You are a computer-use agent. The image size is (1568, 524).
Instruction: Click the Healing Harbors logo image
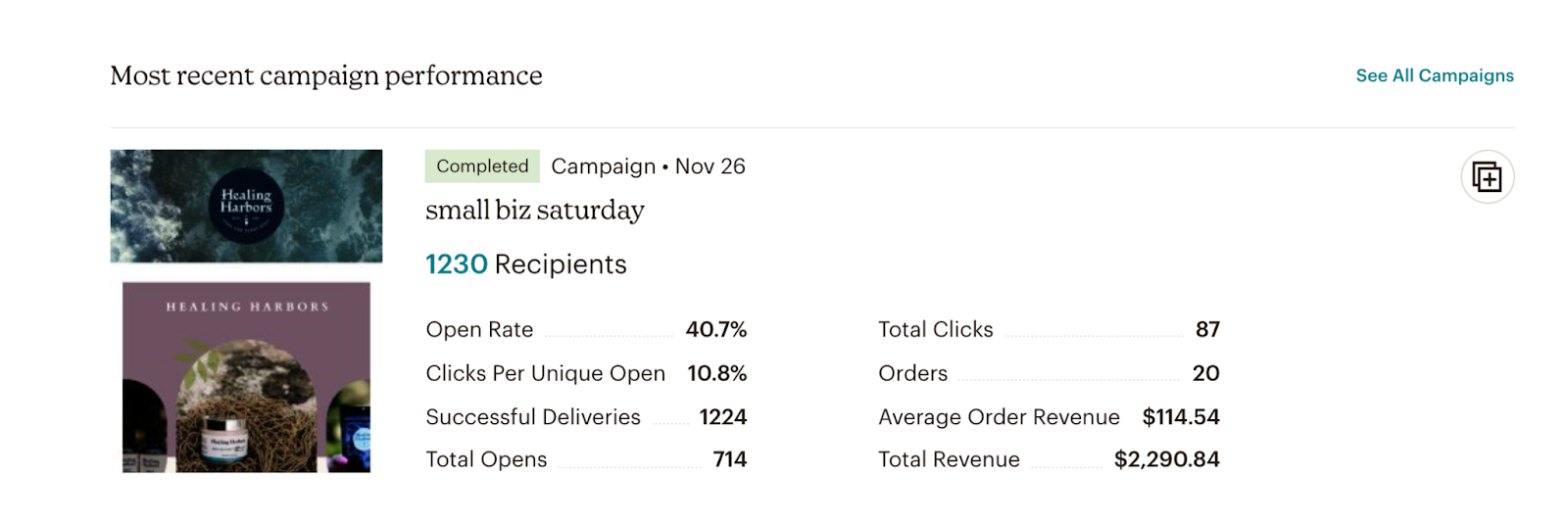(246, 206)
